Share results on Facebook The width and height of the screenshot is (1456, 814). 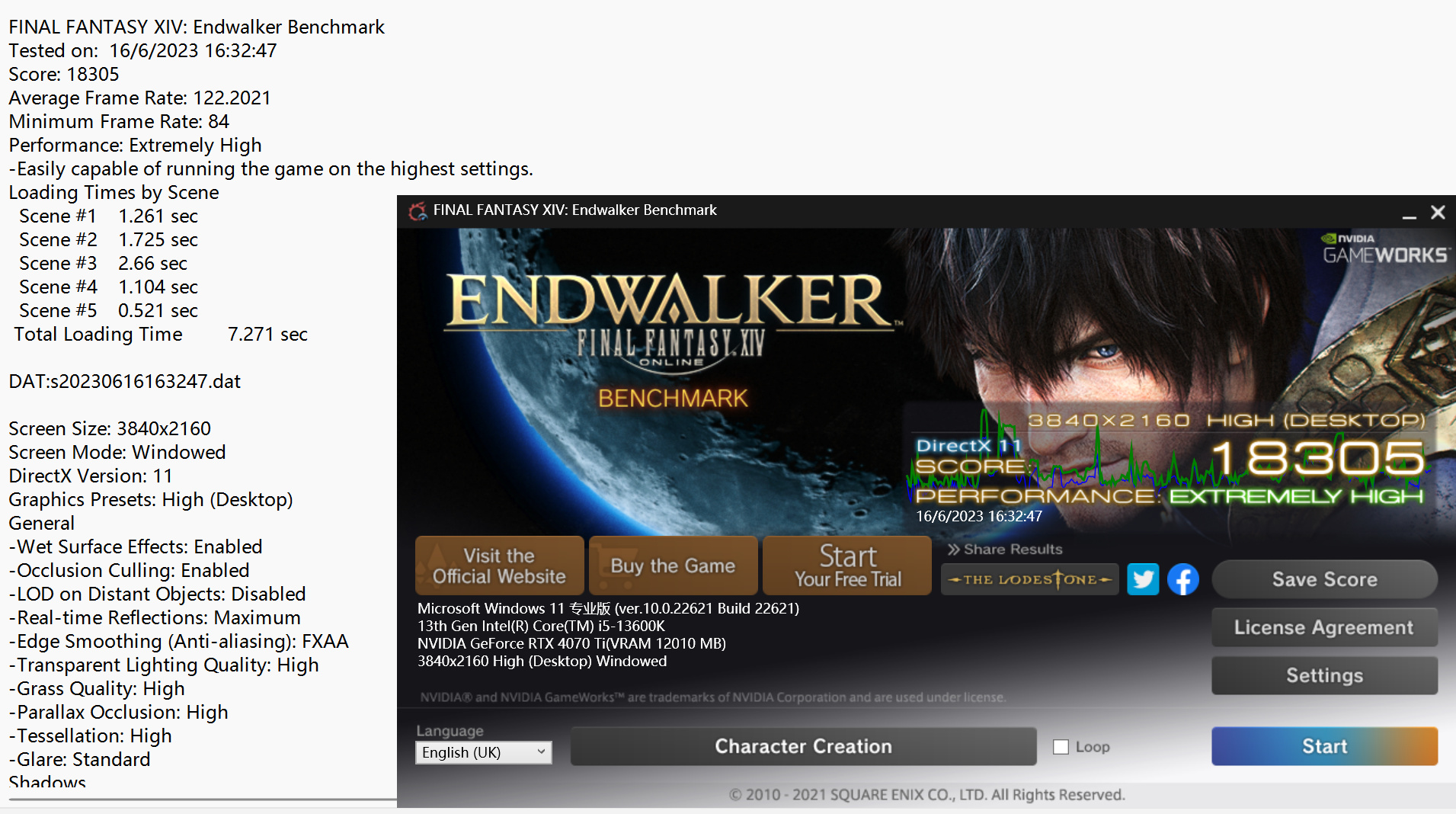coord(1183,579)
